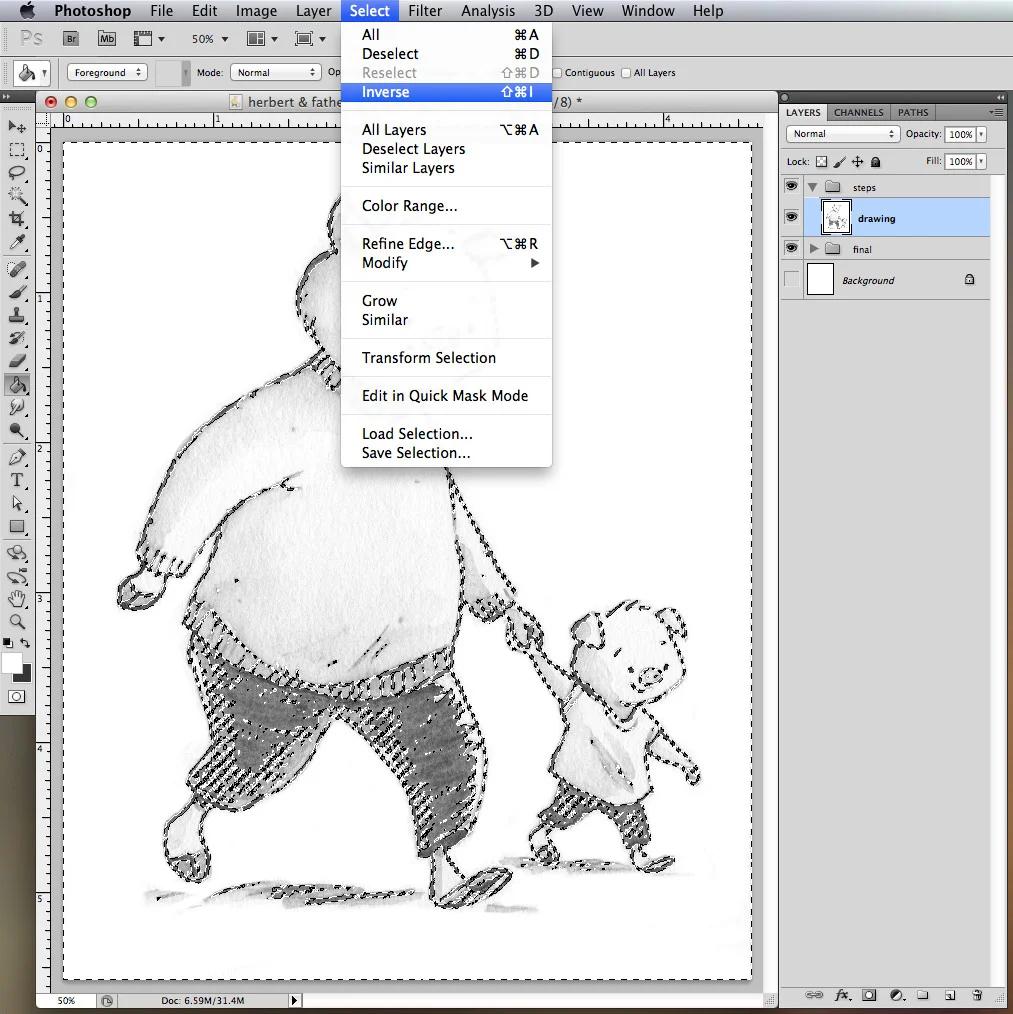Open the Layers panel options menu
This screenshot has height=1014, width=1013.
[x=997, y=113]
